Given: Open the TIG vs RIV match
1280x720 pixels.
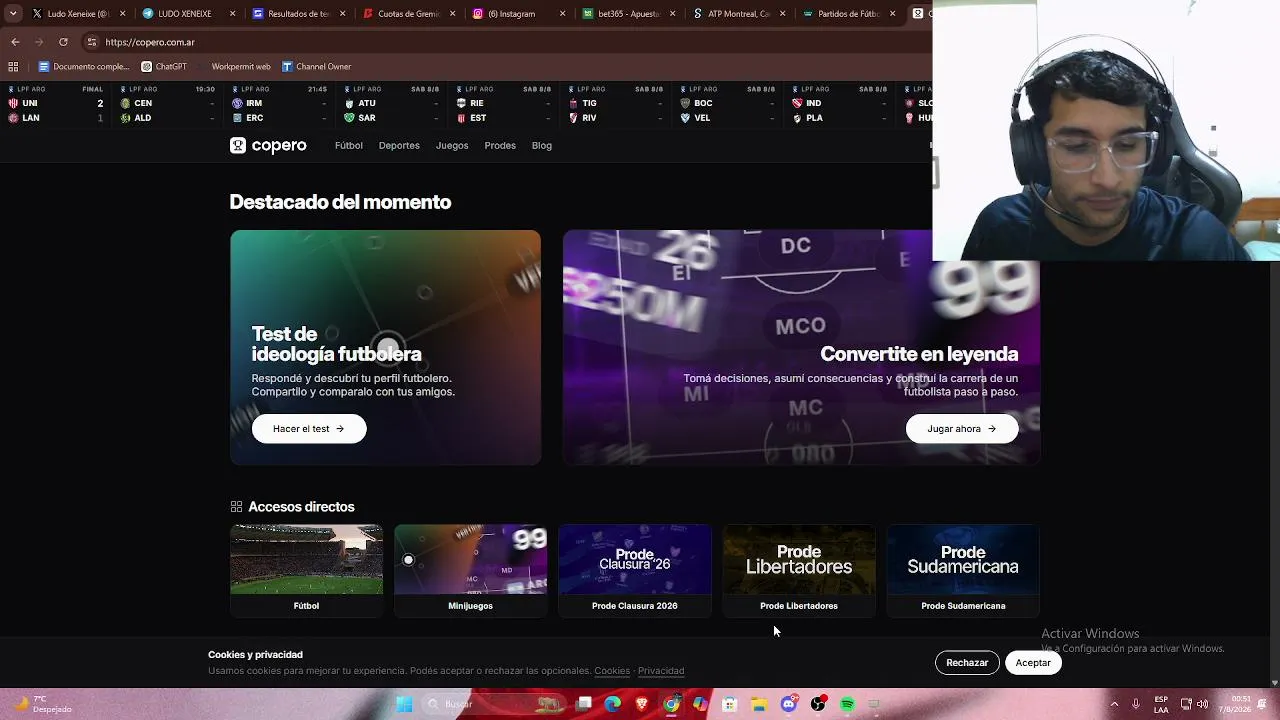Looking at the screenshot, I should 616,104.
